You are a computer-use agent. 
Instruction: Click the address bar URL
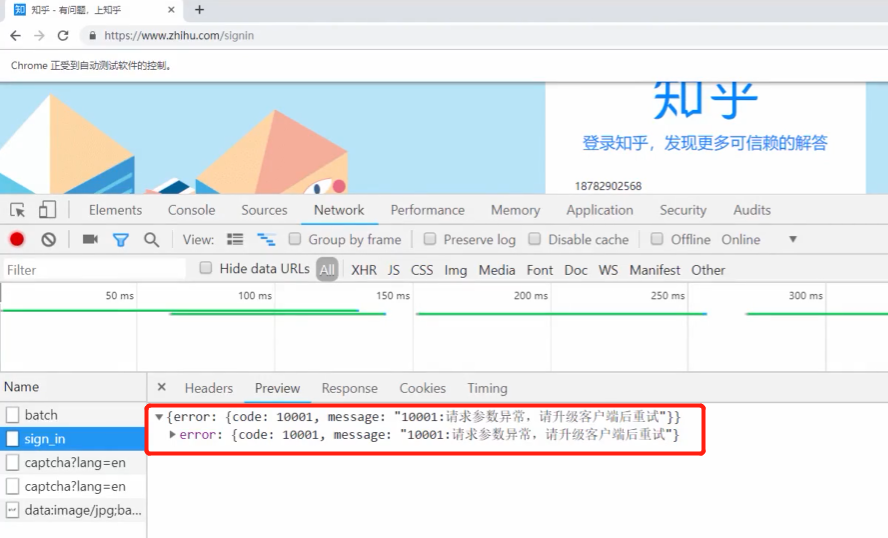coord(179,36)
